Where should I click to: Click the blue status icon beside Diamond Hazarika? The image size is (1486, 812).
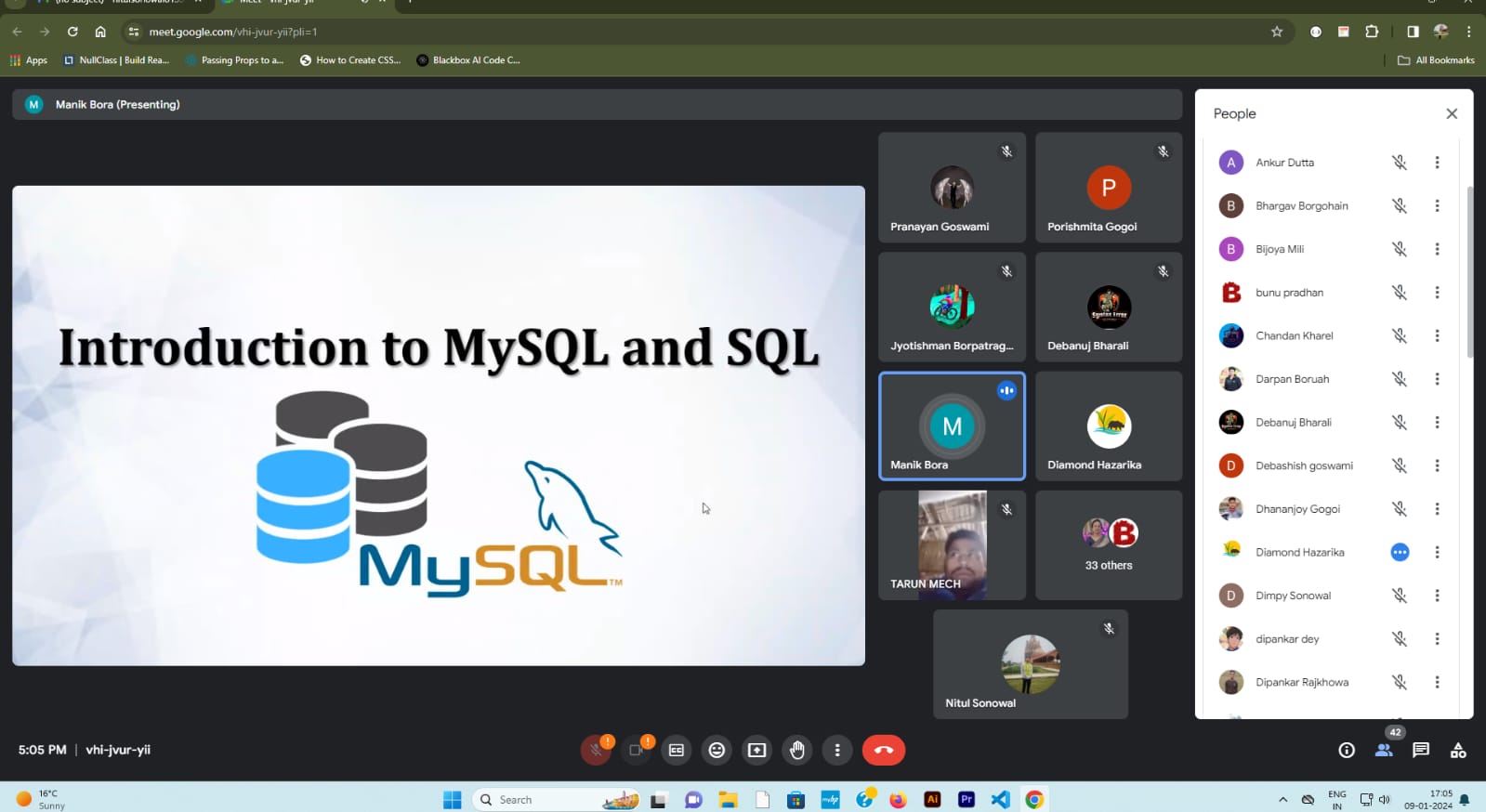click(1400, 552)
